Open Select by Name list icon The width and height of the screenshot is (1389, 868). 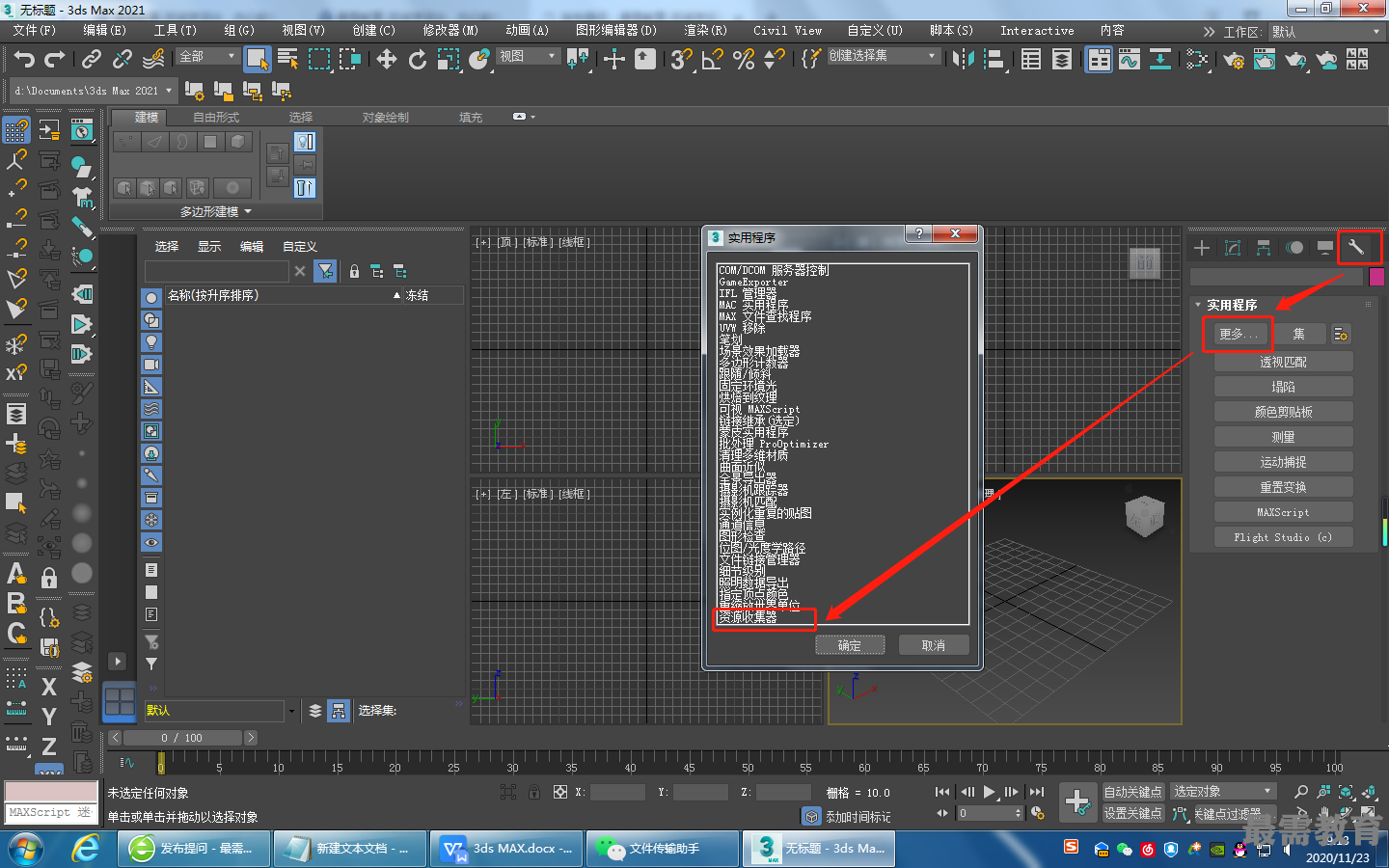pyautogui.click(x=287, y=60)
